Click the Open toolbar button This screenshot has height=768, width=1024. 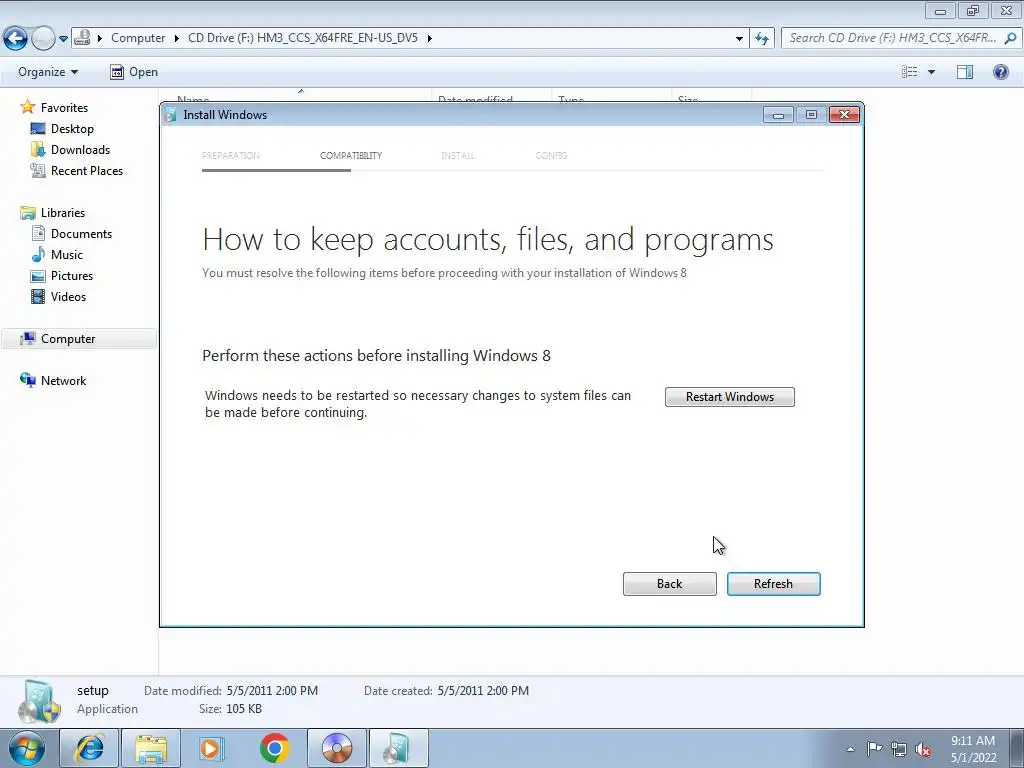(134, 72)
